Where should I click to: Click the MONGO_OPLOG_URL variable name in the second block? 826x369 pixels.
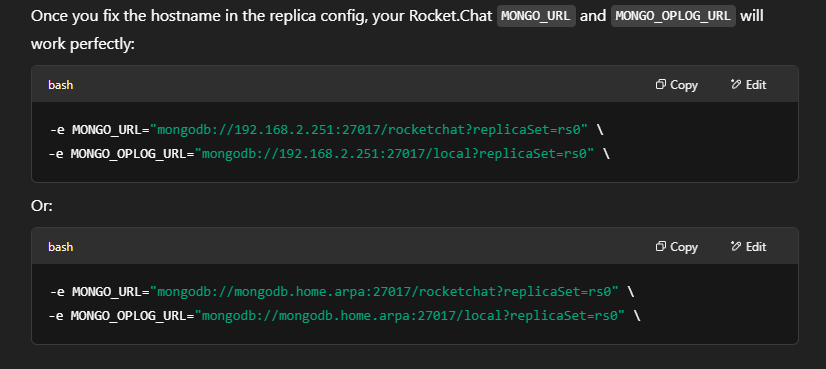coord(129,316)
